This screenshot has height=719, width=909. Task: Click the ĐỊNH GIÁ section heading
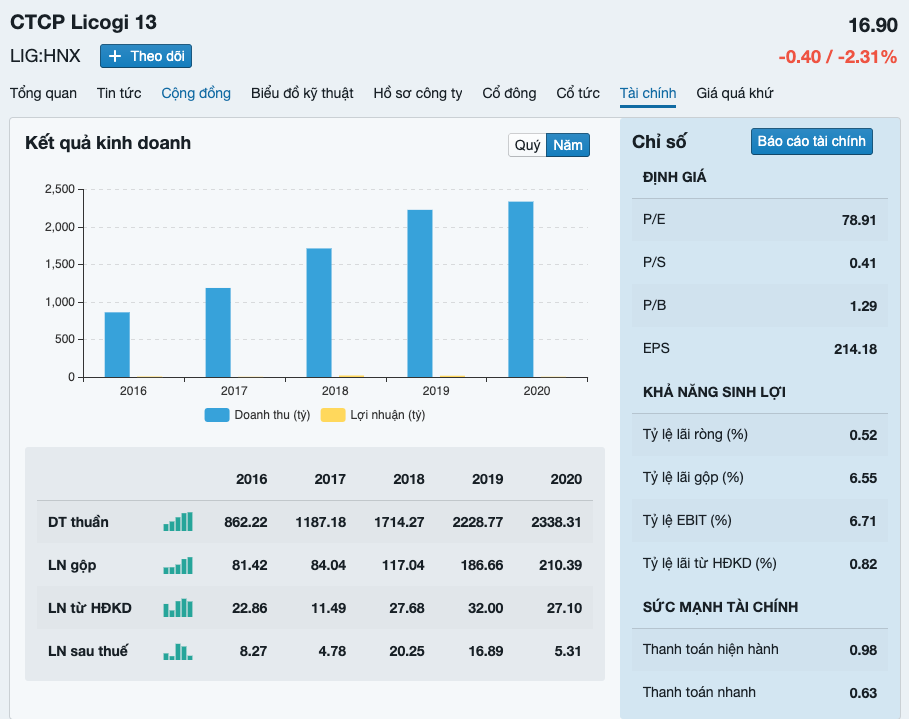[x=674, y=177]
